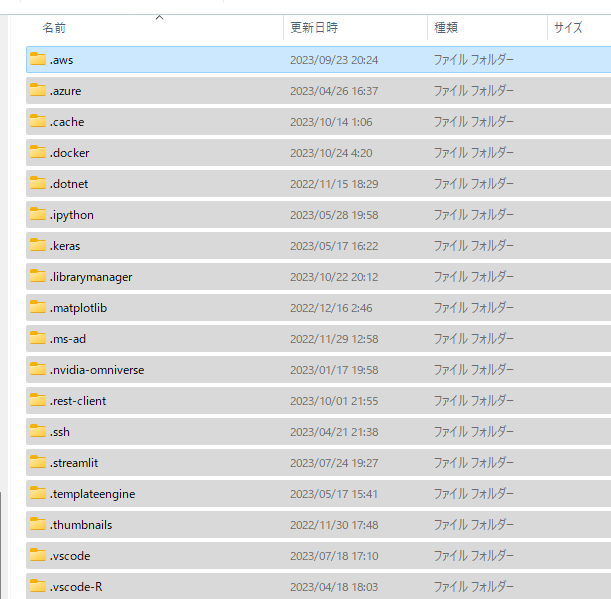Select the .aws folder name
The width and height of the screenshot is (611, 599).
point(61,60)
